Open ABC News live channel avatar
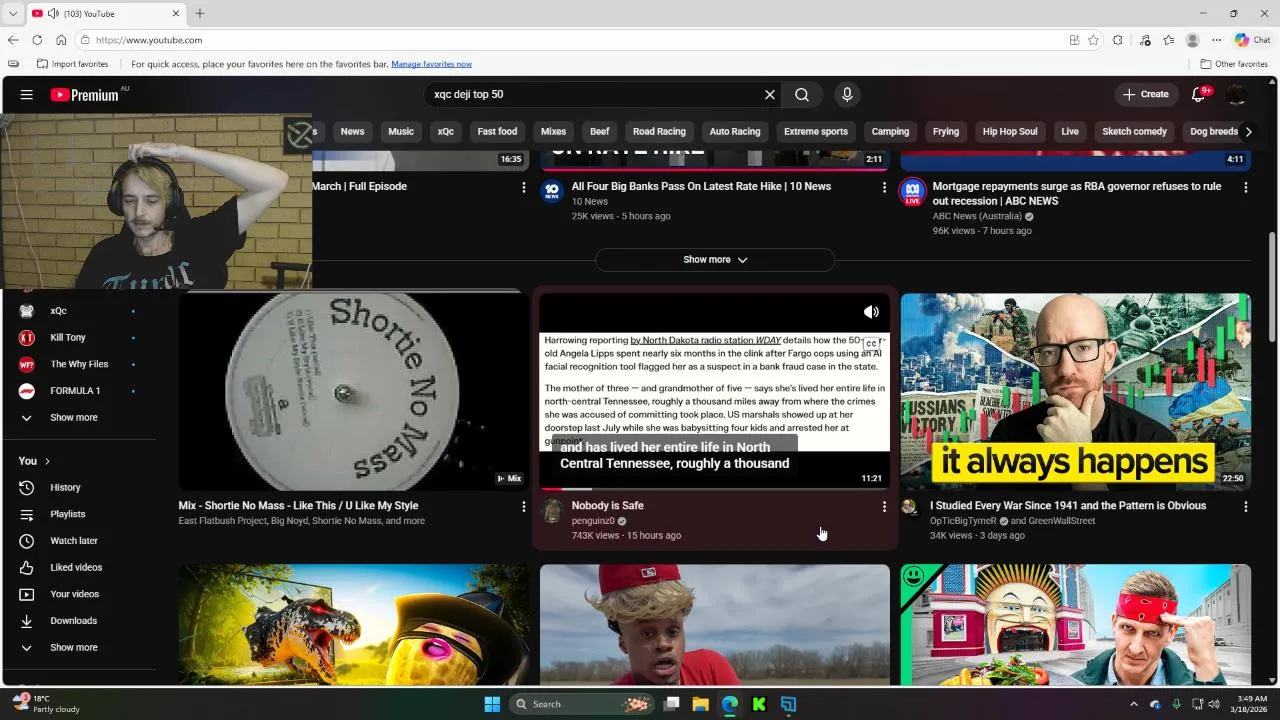 point(912,191)
